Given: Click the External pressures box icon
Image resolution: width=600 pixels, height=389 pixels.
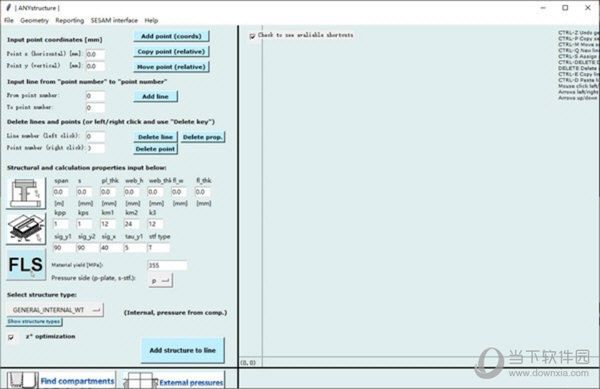Looking at the screenshot, I should point(140,381).
